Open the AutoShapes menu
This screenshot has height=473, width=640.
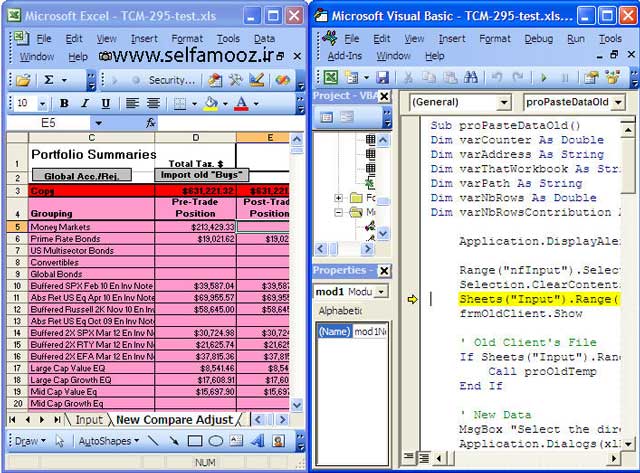[x=109, y=441]
